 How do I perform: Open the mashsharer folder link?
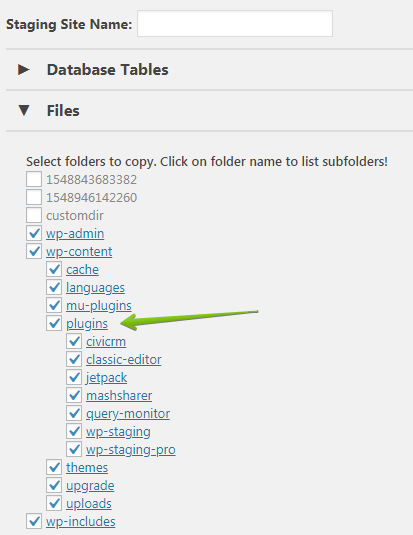pos(119,395)
